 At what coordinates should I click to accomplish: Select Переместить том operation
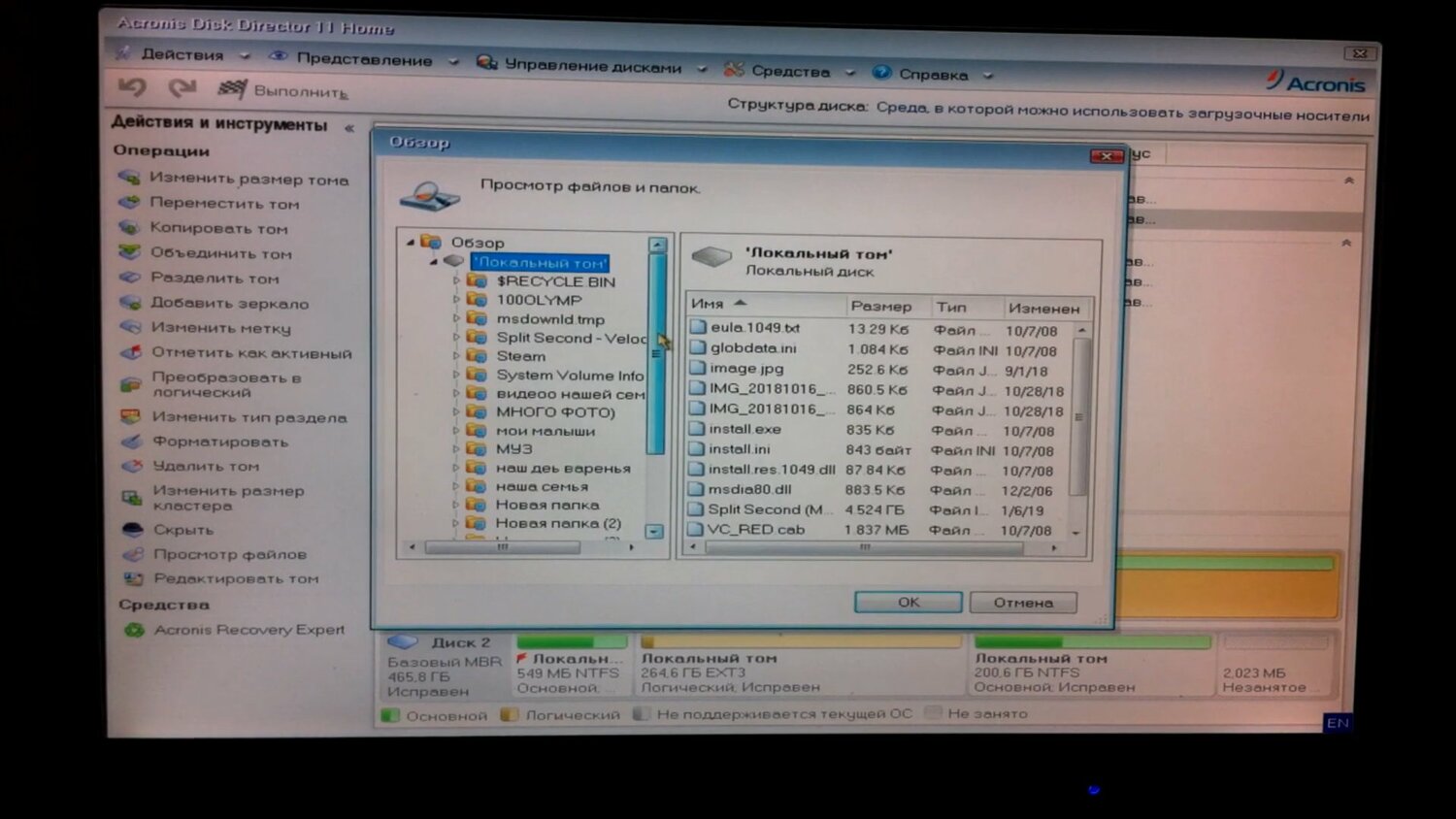[x=210, y=203]
